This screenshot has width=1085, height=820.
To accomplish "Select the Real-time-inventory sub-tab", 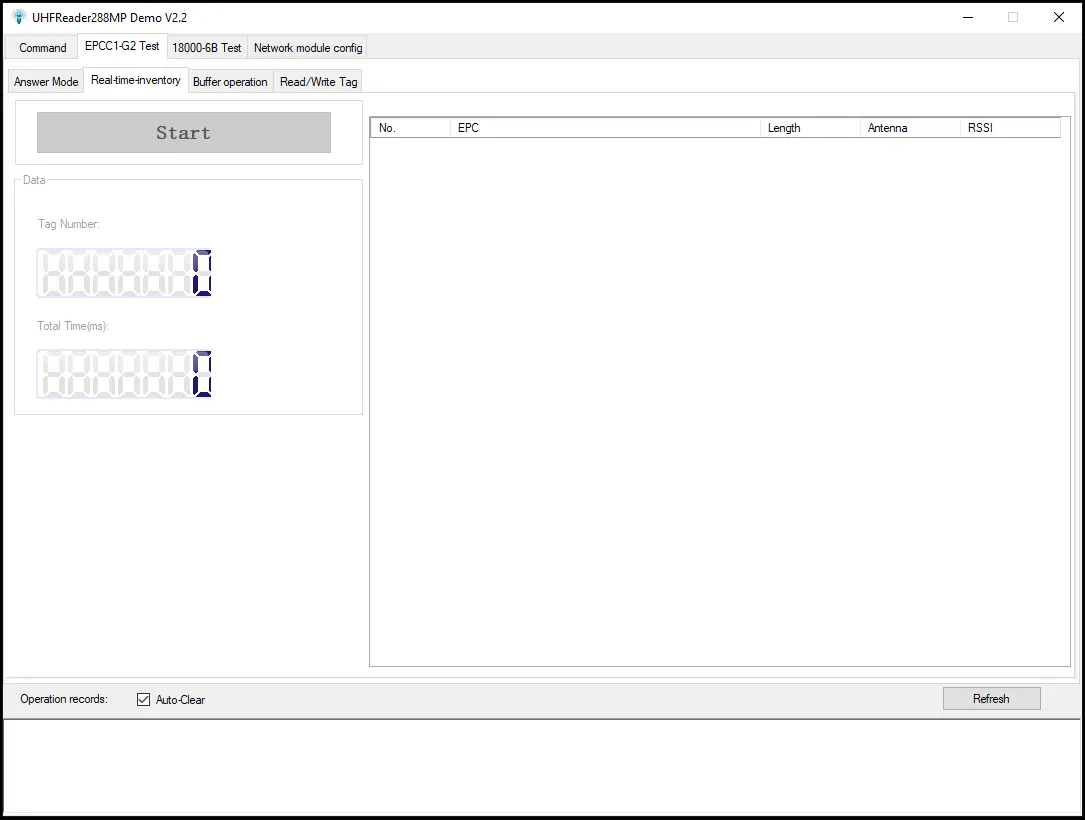I will 136,80.
